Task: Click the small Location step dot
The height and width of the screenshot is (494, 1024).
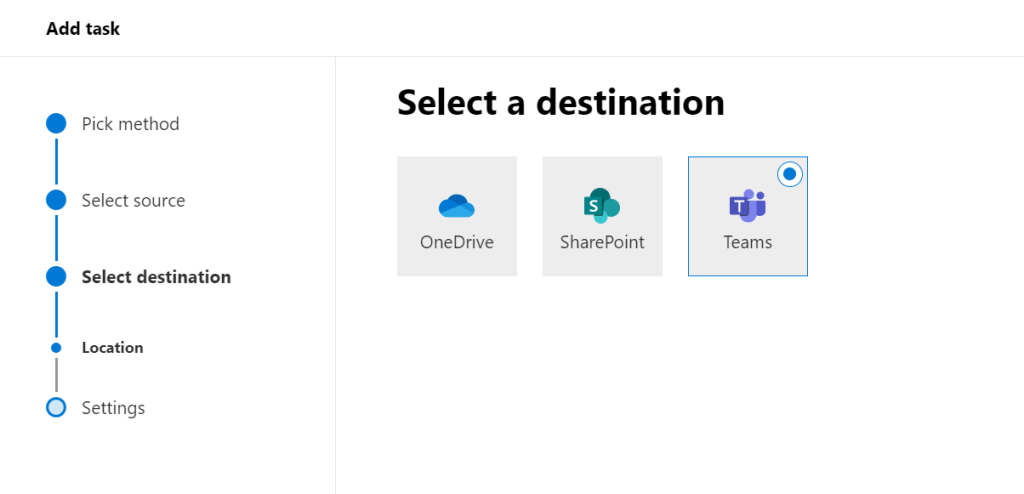Action: pyautogui.click(x=56, y=348)
